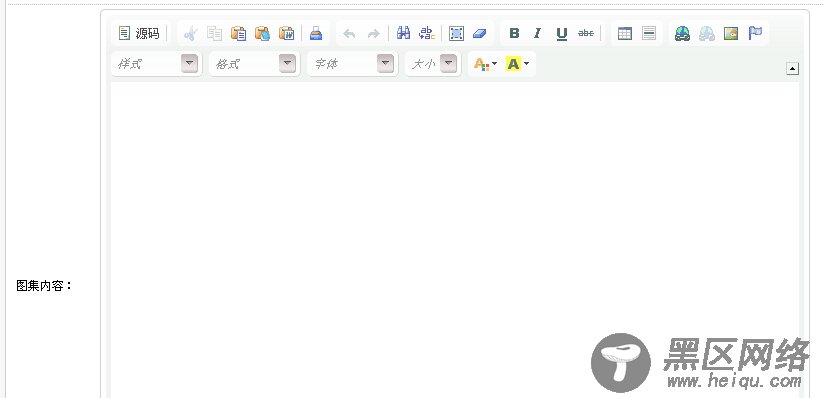
Task: Click the Remove Format eraser icon
Action: point(480,34)
